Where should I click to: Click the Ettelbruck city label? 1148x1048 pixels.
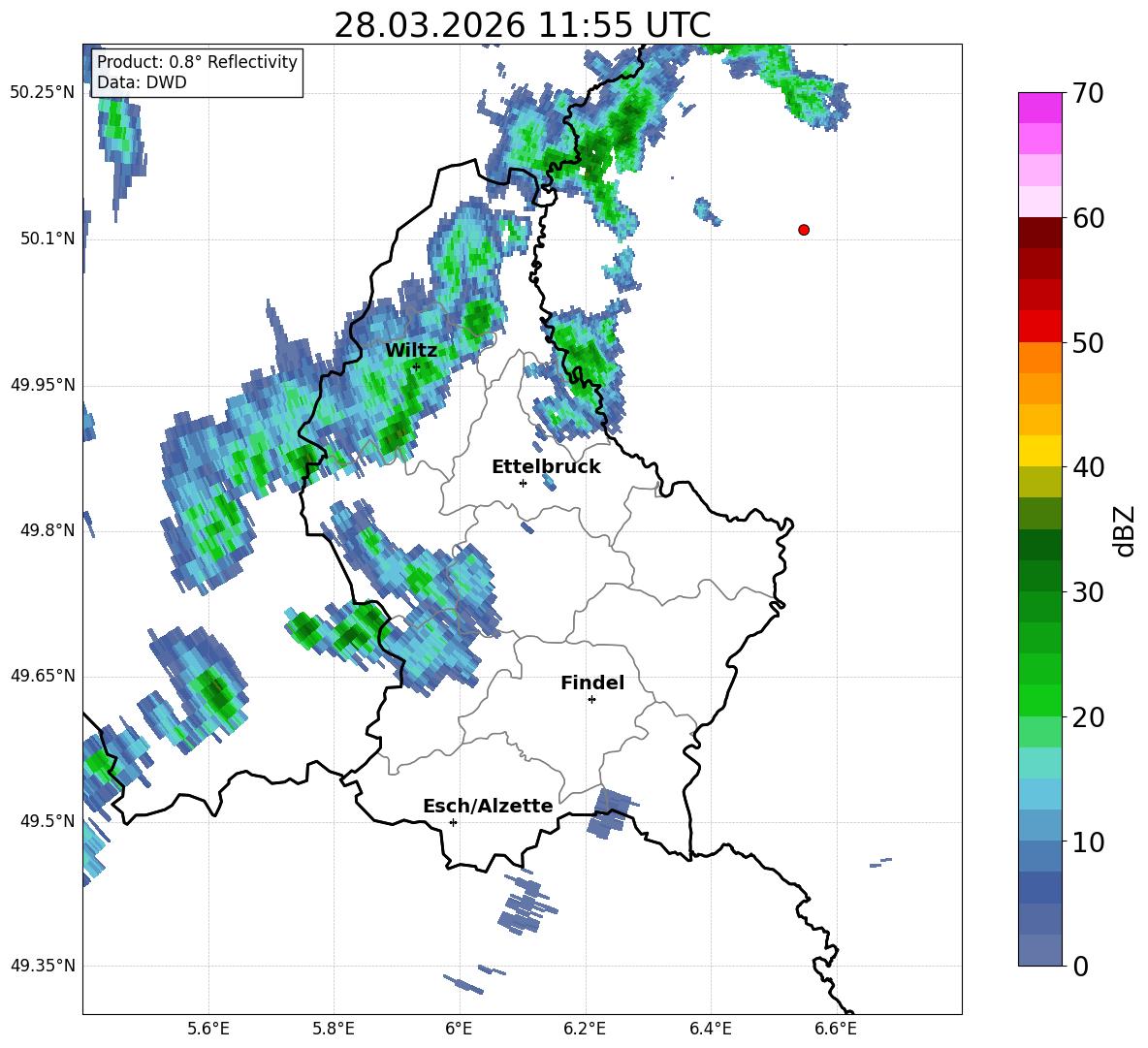(546, 467)
